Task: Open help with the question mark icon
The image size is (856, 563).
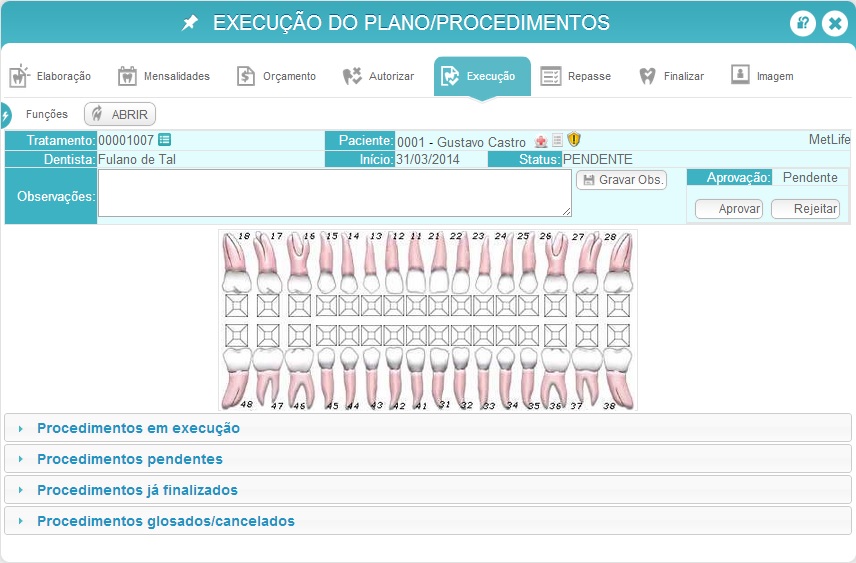Action: pyautogui.click(x=802, y=23)
